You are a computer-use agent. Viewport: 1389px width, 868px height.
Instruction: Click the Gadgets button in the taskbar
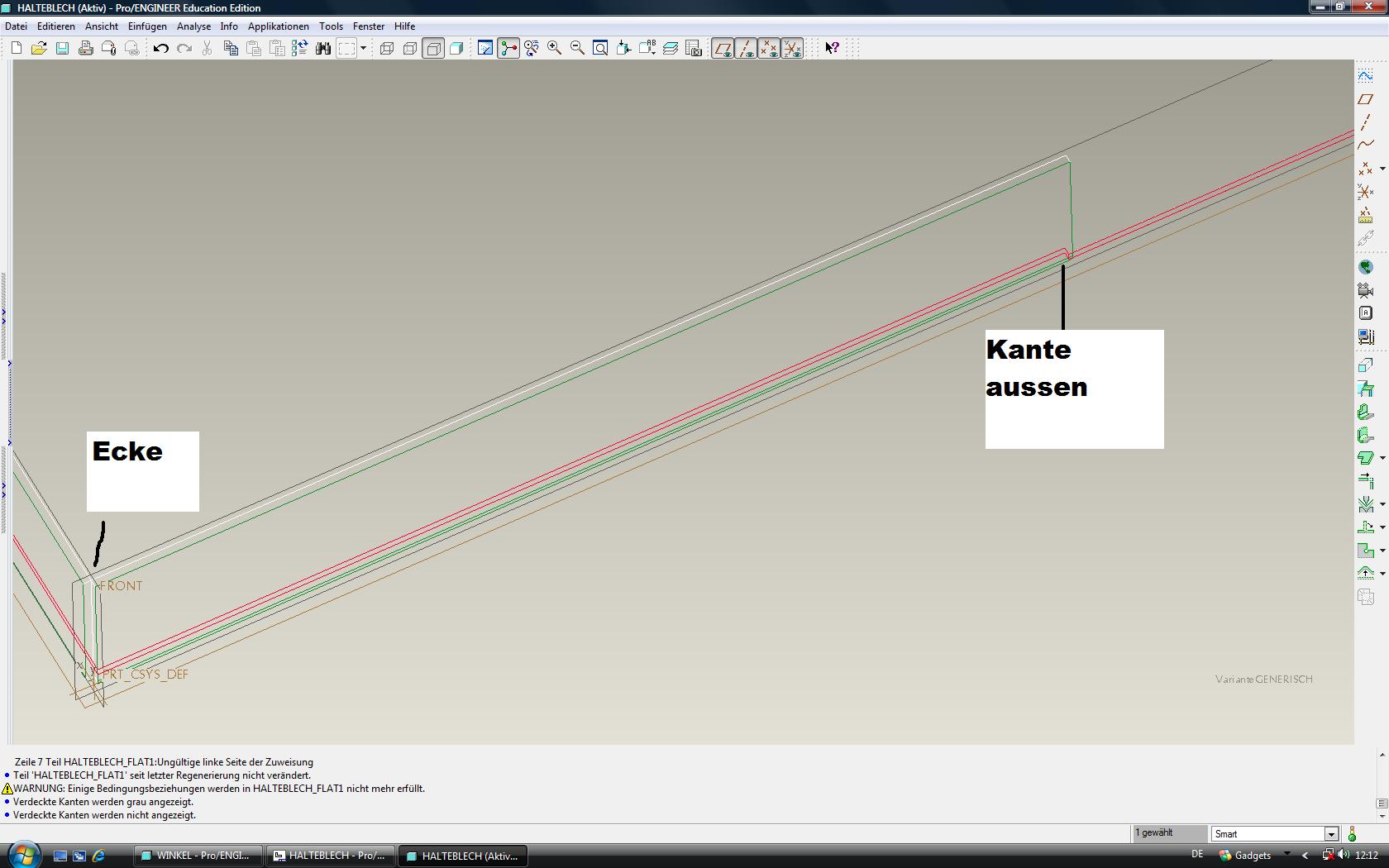(x=1245, y=856)
